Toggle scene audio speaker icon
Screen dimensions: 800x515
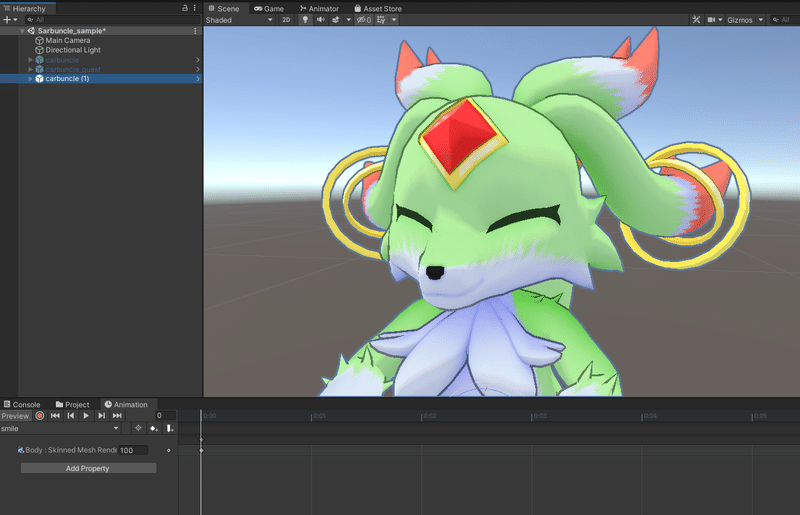click(x=320, y=20)
